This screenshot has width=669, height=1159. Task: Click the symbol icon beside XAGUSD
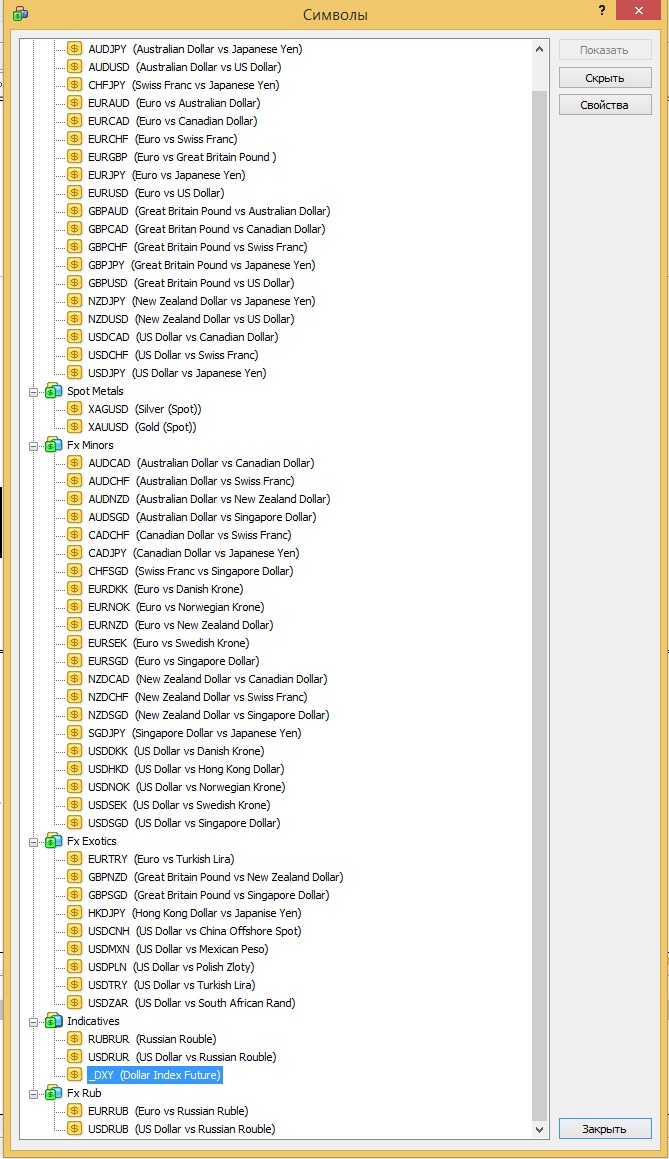75,409
